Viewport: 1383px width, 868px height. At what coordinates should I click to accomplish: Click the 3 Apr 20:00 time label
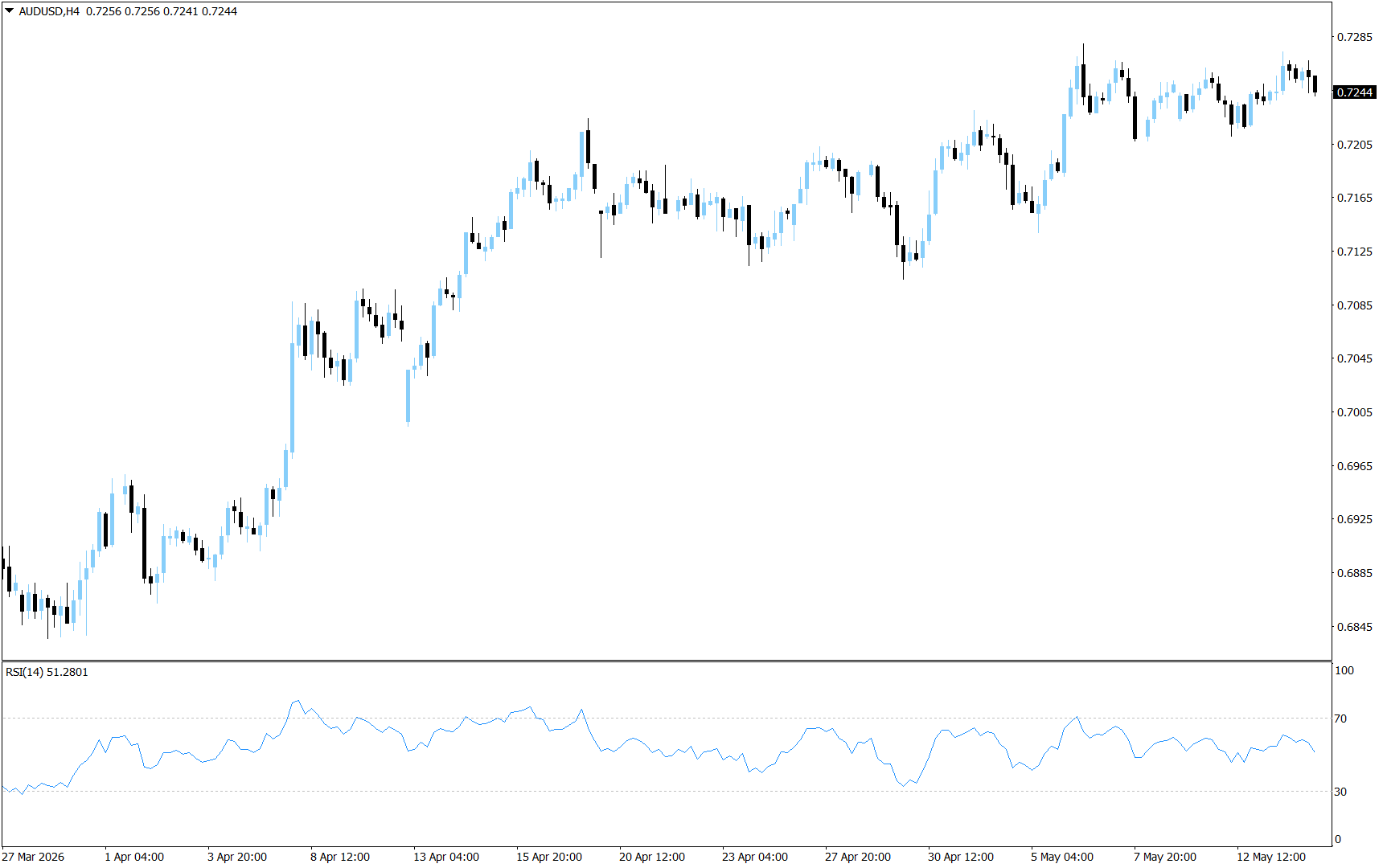(237, 857)
